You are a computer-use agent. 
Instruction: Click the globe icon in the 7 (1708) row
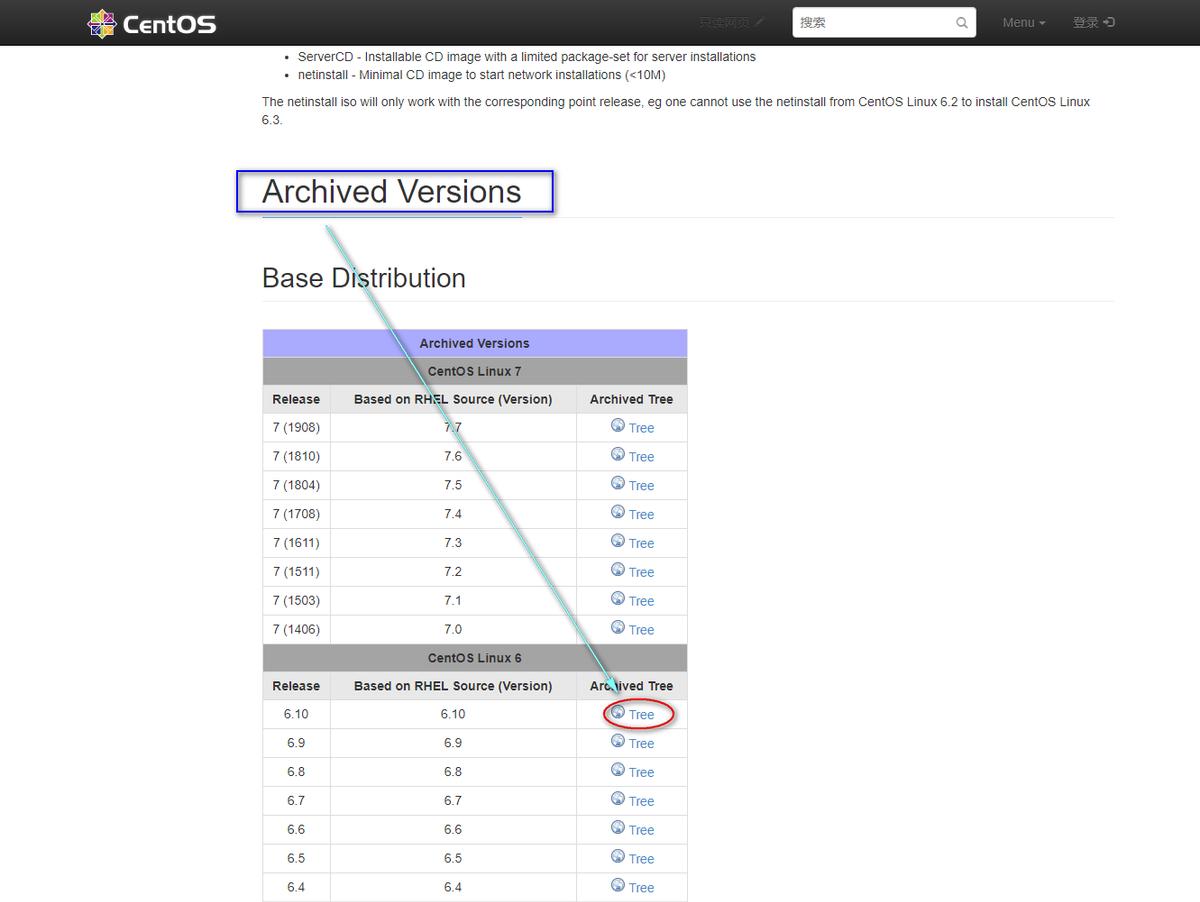[618, 513]
